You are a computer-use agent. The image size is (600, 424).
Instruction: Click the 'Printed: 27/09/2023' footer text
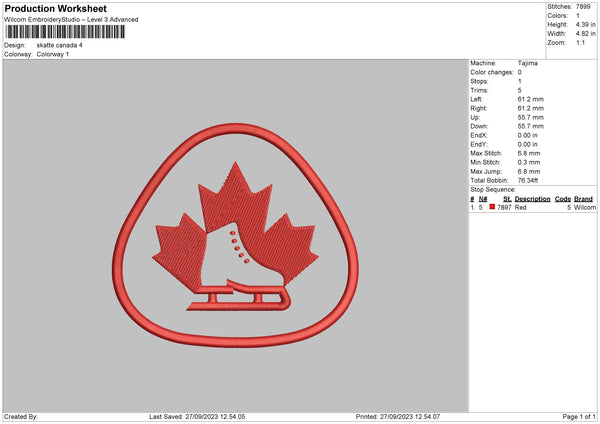tap(398, 417)
